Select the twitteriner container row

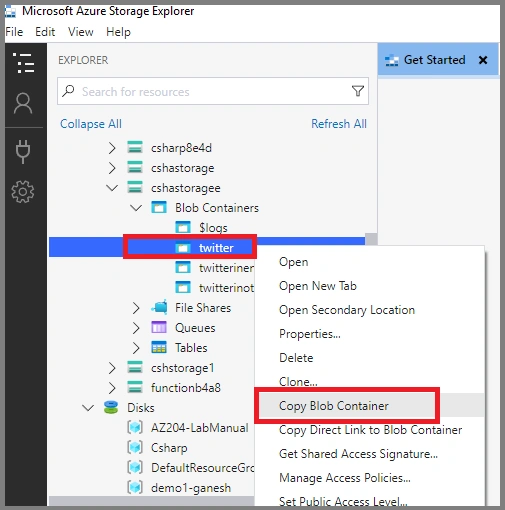152,267
